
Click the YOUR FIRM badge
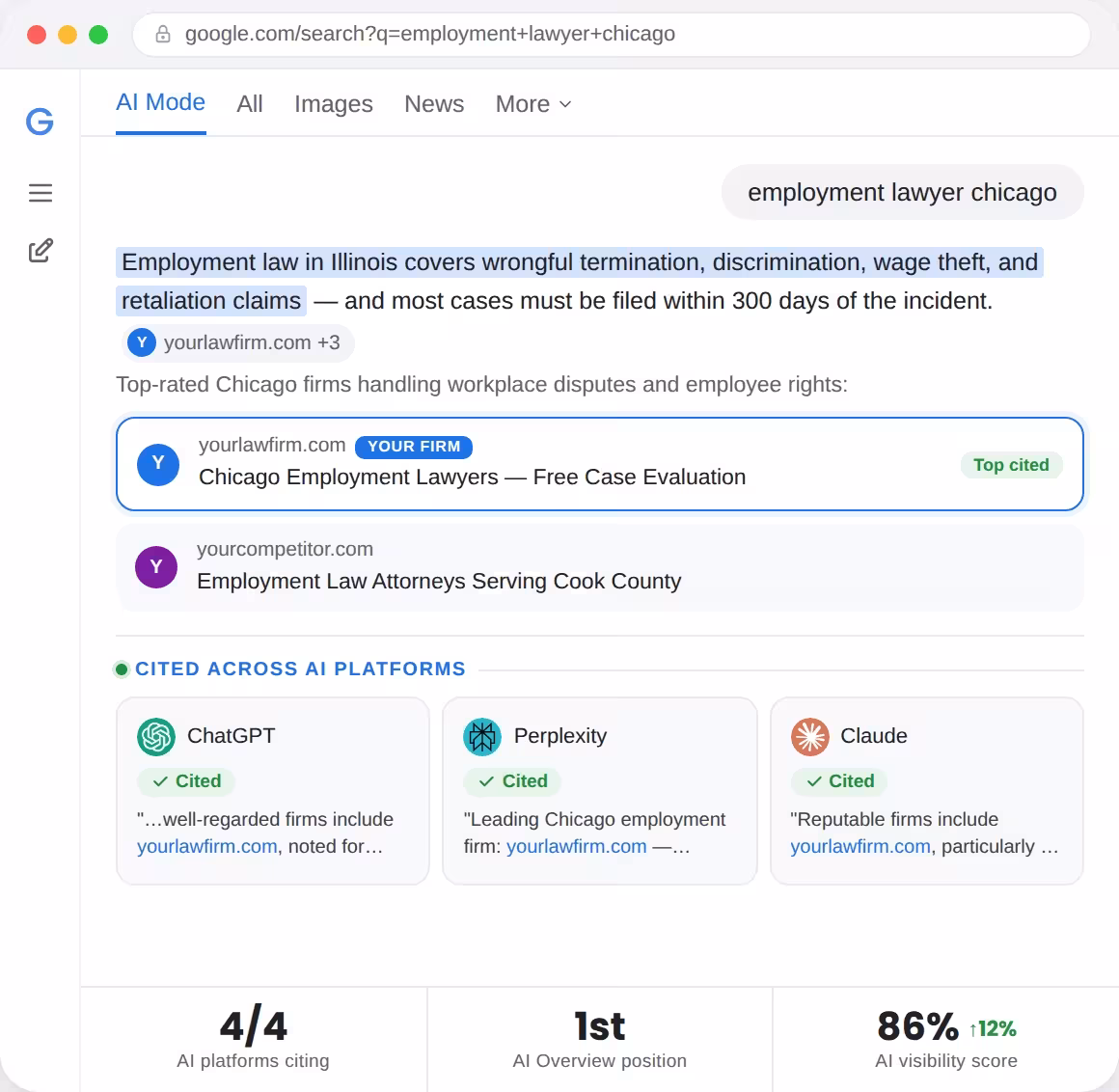[414, 447]
